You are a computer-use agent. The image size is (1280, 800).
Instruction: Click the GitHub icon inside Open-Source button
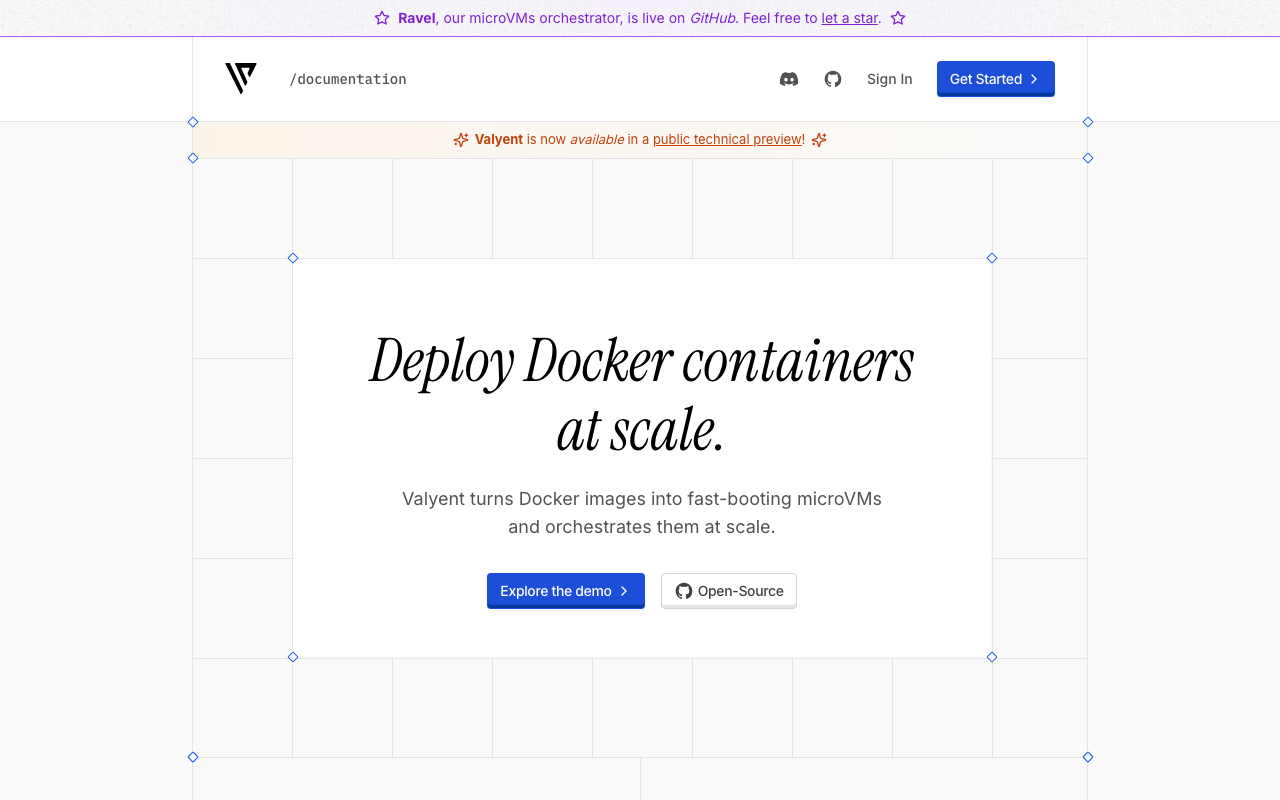click(x=684, y=591)
